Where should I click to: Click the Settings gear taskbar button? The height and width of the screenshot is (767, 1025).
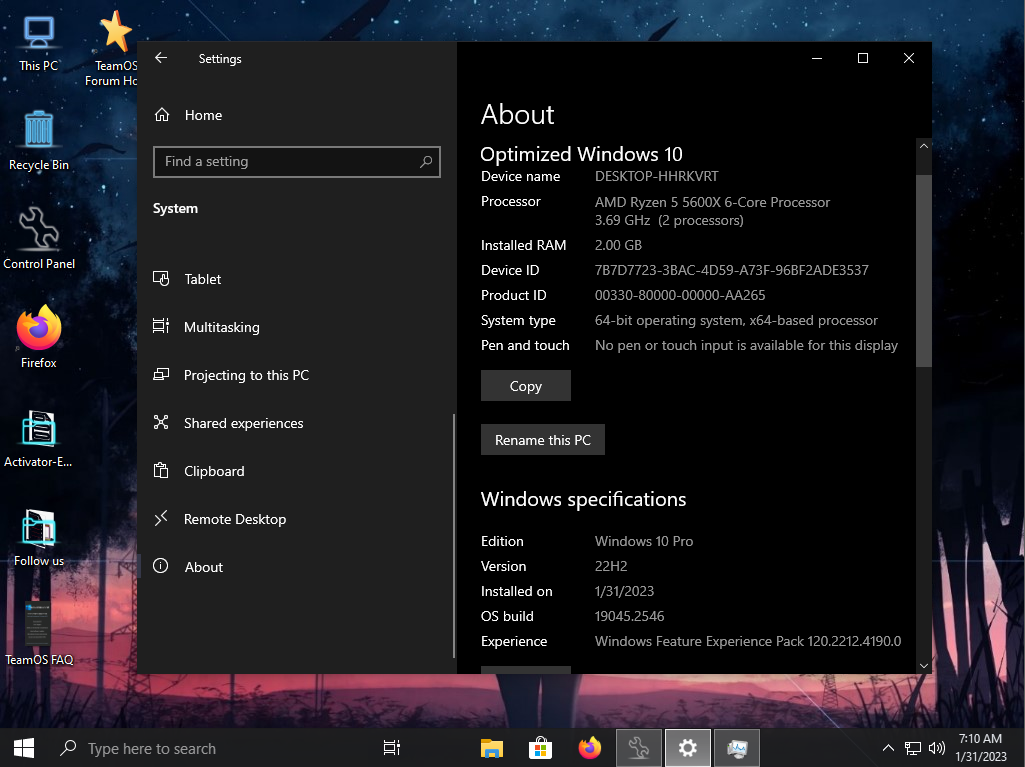688,748
